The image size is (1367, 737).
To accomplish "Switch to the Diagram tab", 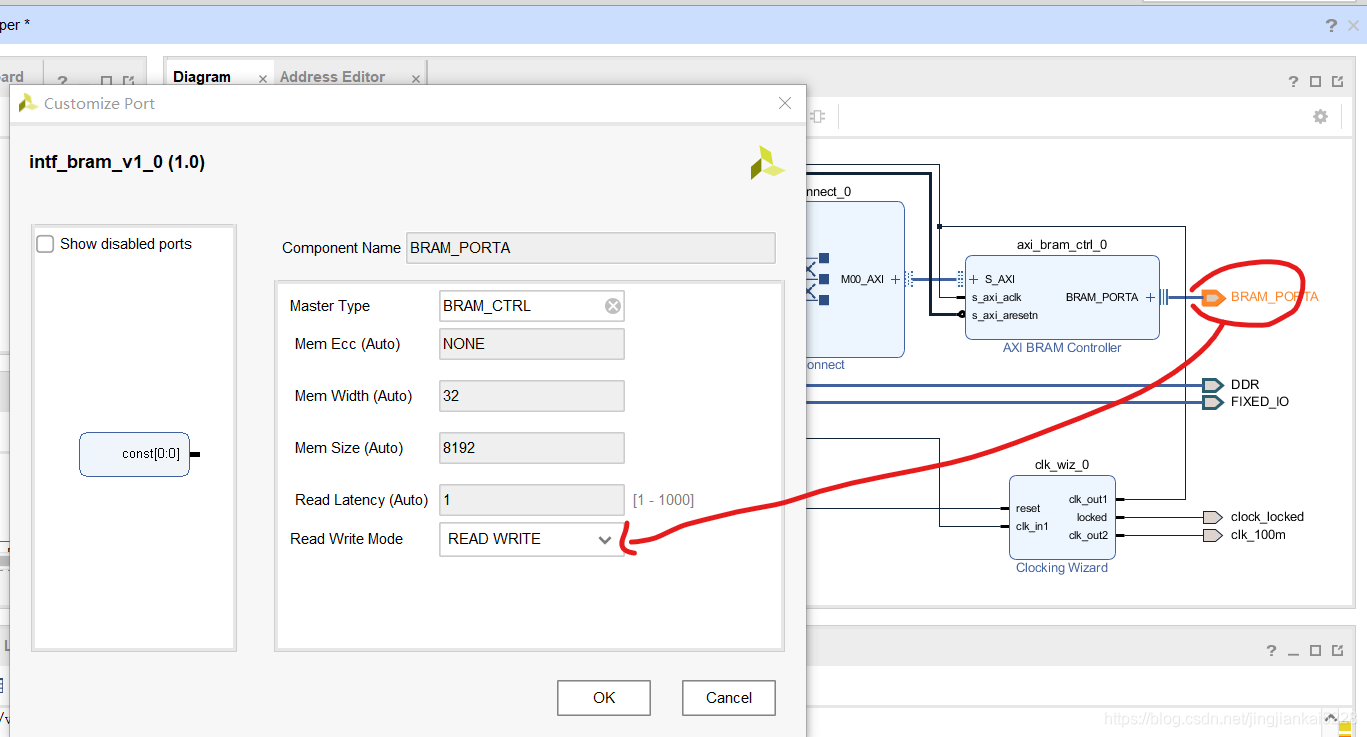I will tap(202, 77).
